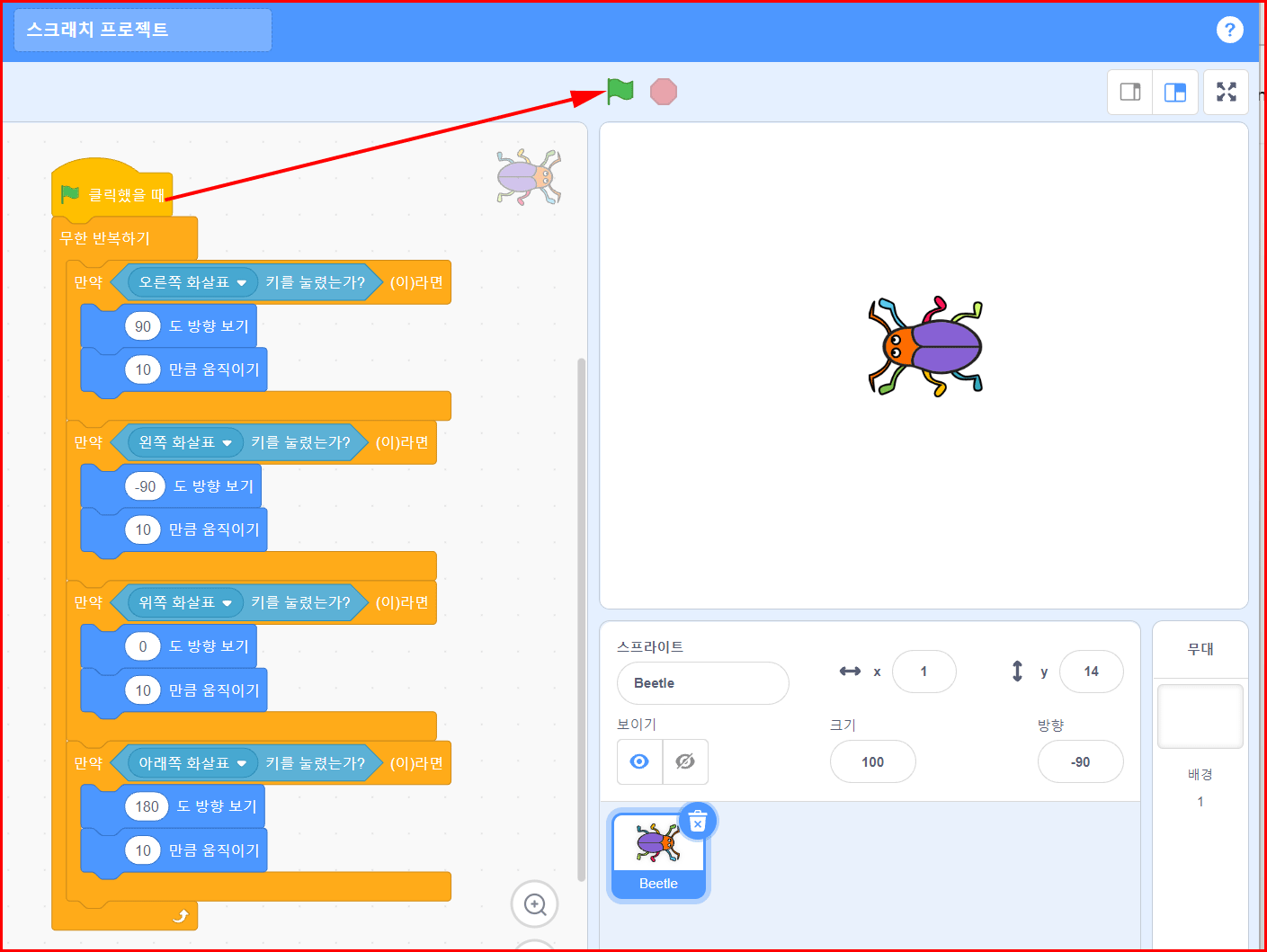Image resolution: width=1267 pixels, height=952 pixels.
Task: Hide the sprite with crossed-eye icon
Action: (685, 762)
